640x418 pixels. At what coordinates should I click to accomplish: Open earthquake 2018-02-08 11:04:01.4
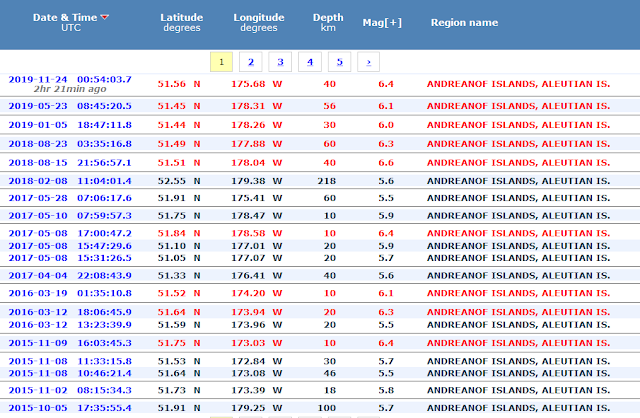(70, 181)
